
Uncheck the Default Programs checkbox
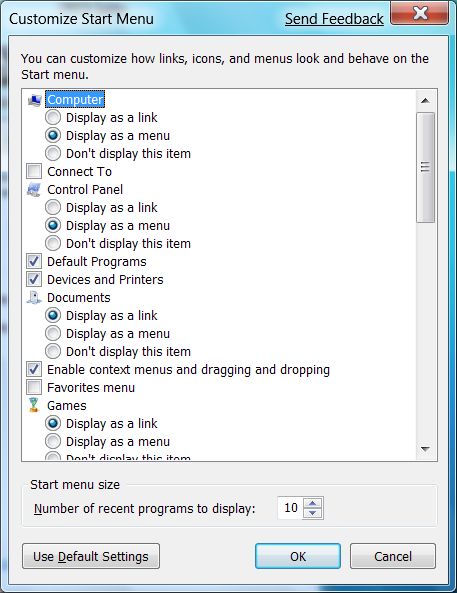pyautogui.click(x=34, y=261)
